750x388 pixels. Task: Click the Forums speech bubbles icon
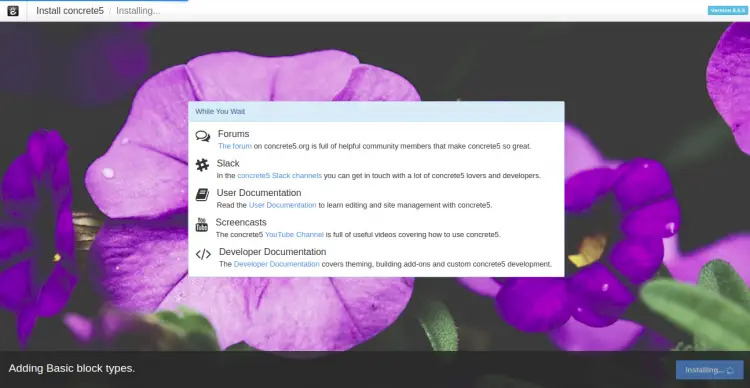click(203, 136)
